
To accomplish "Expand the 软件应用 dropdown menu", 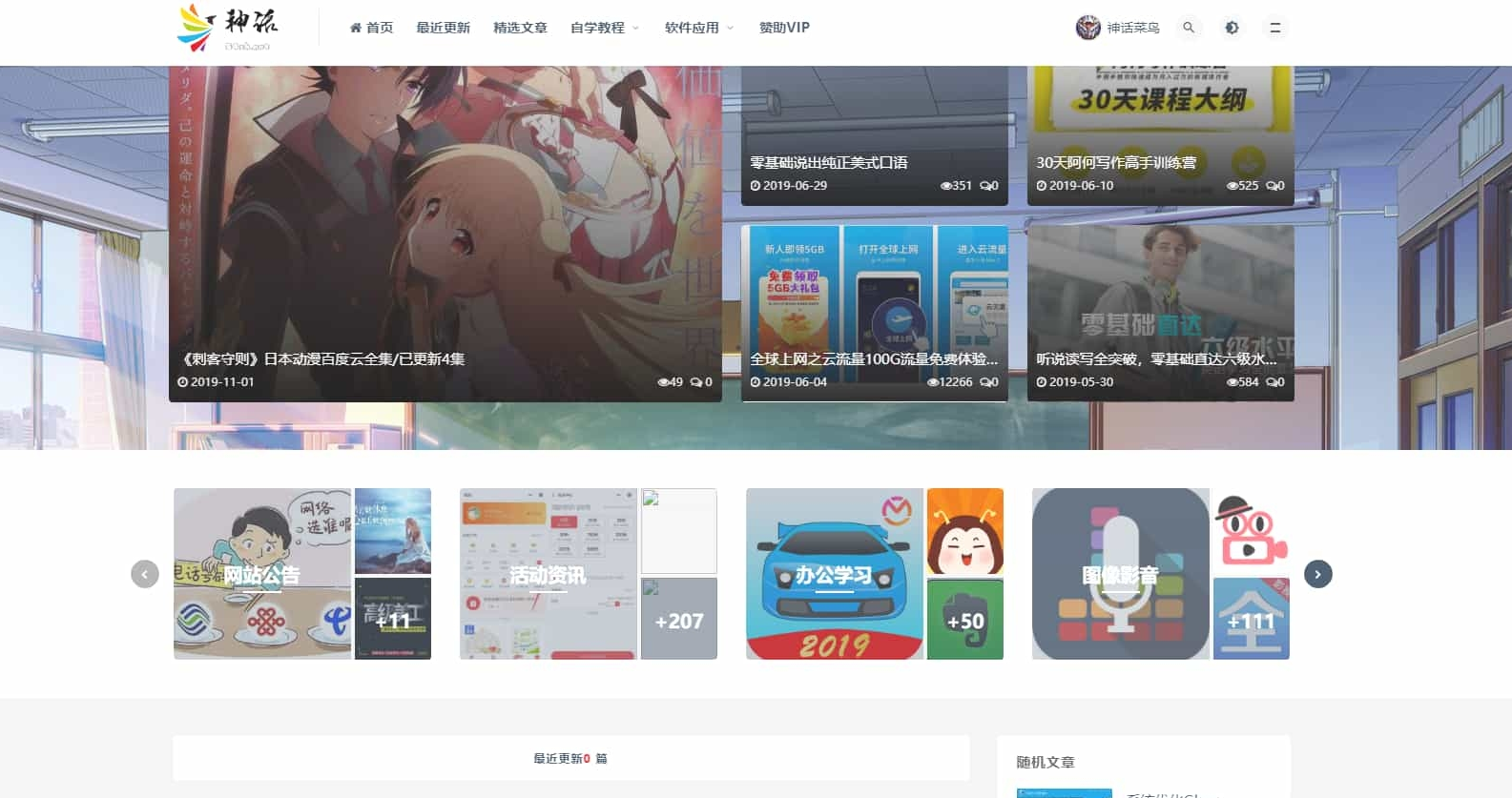I will coord(699,28).
